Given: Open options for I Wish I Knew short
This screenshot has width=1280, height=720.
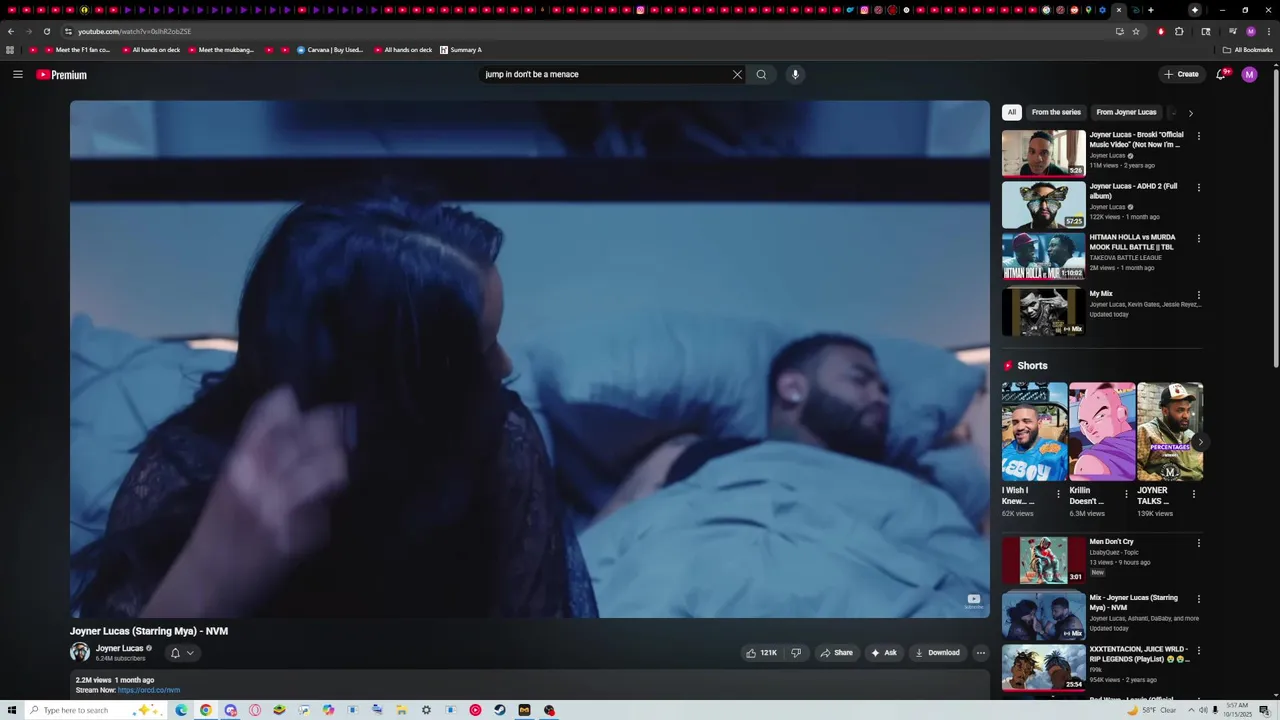Looking at the screenshot, I should (1058, 494).
